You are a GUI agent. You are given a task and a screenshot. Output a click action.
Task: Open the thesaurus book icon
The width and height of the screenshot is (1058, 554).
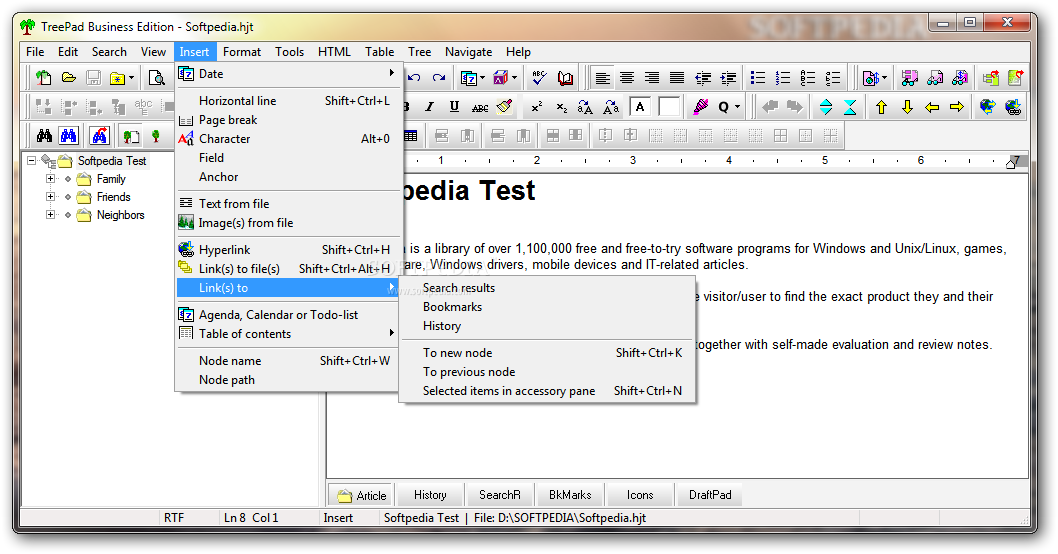[x=565, y=78]
